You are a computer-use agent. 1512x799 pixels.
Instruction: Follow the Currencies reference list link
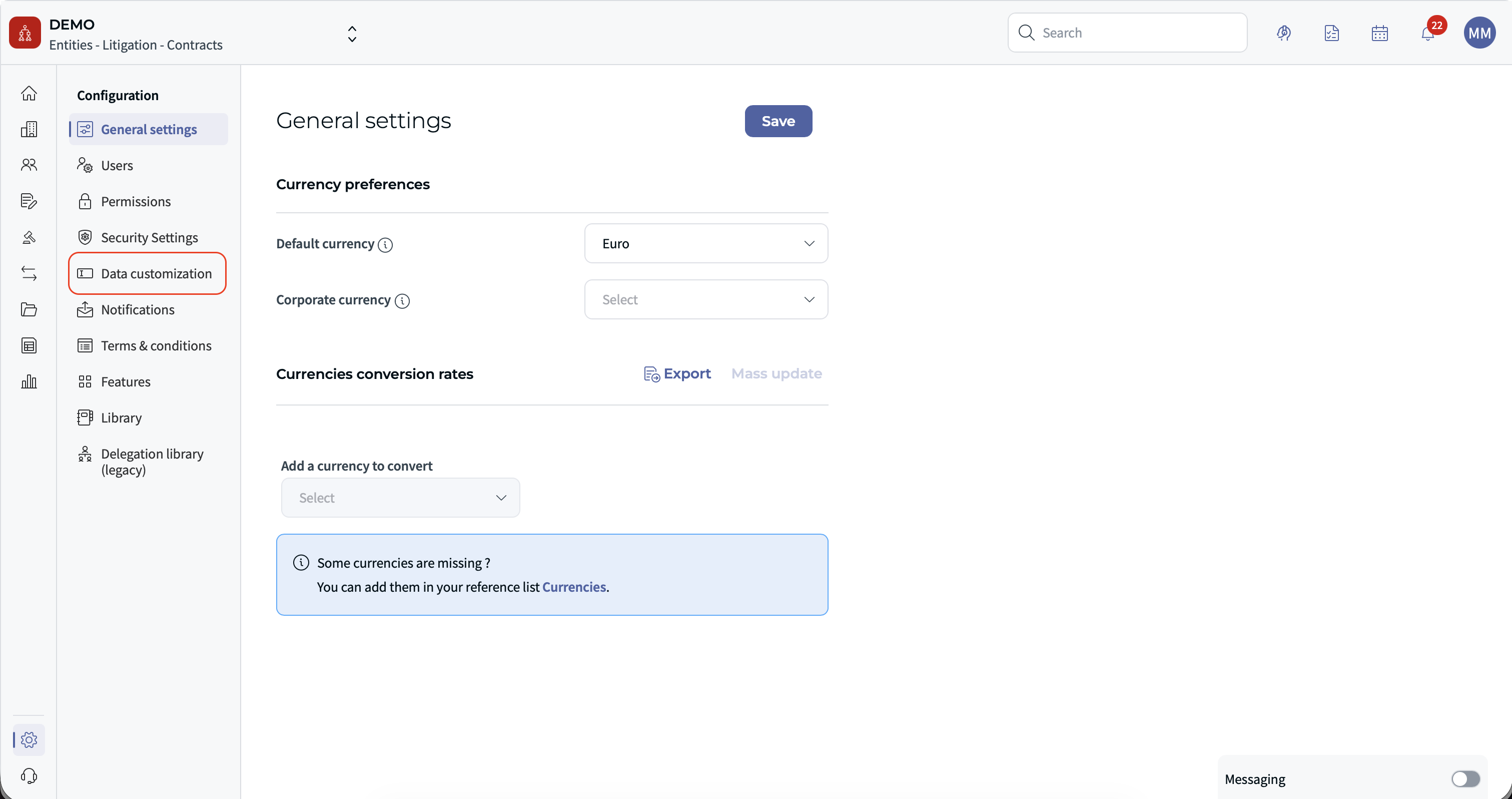pos(573,587)
